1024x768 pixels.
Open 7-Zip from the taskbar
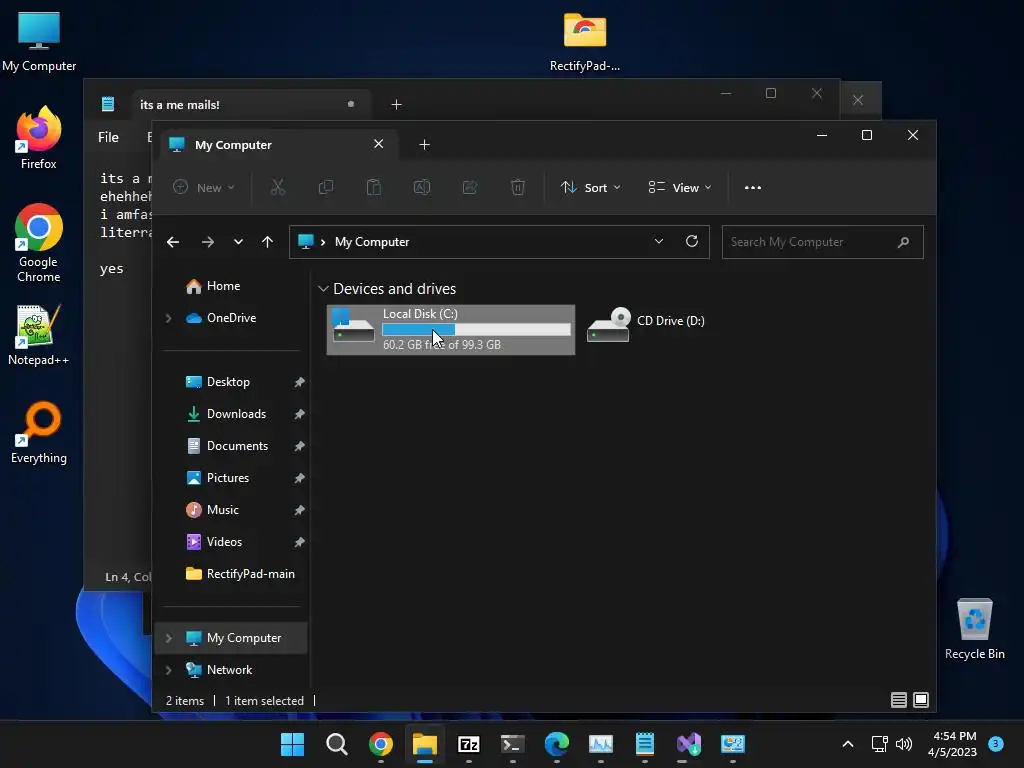click(x=468, y=744)
